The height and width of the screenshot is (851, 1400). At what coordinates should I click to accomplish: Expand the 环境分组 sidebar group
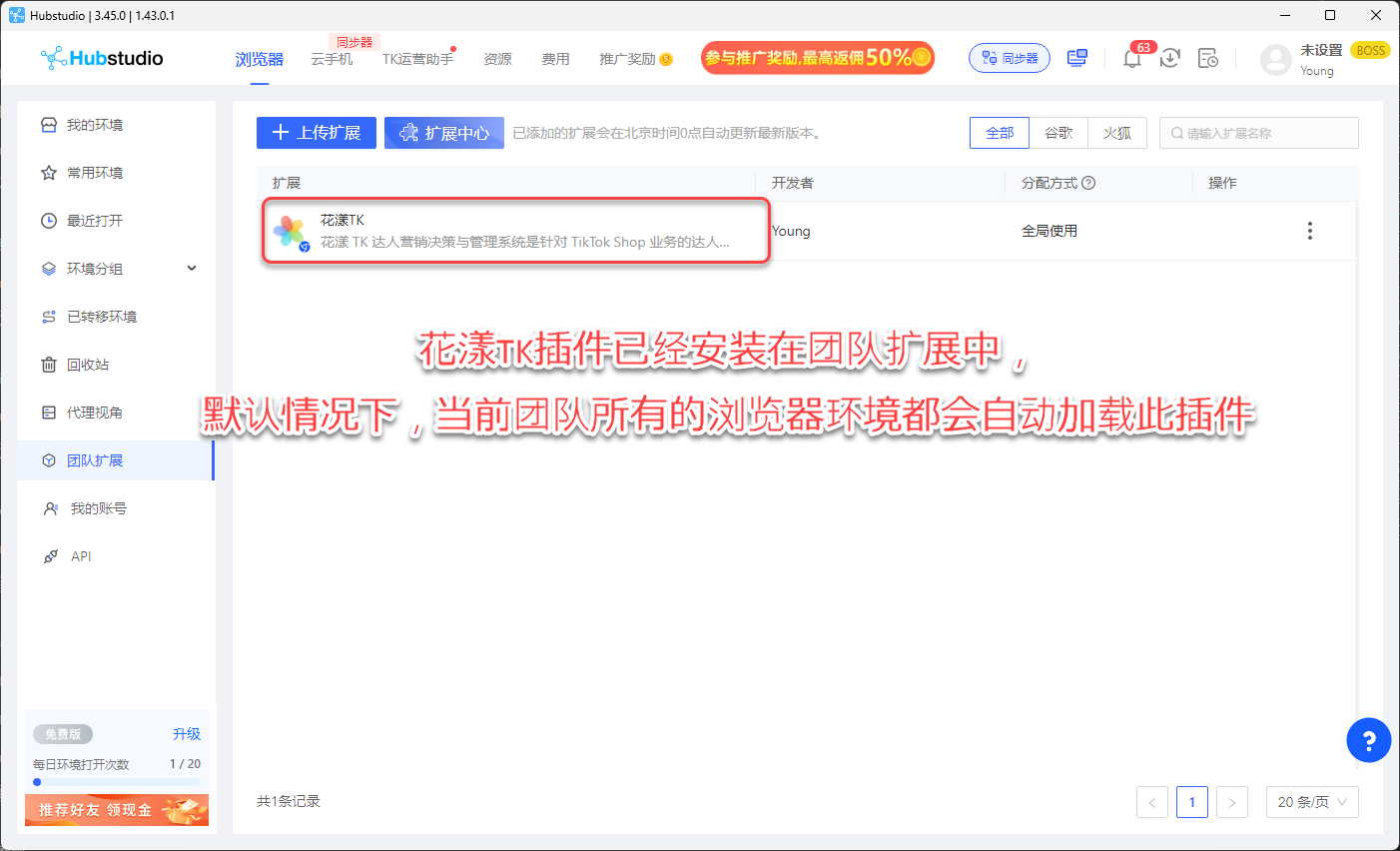pos(192,269)
